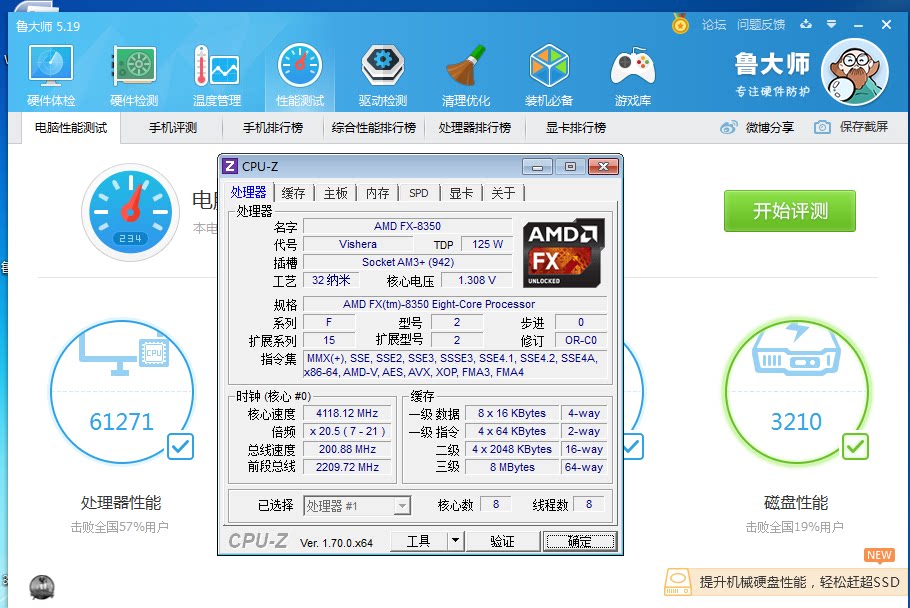Click the hard disk icon in bottom banner

click(x=678, y=581)
